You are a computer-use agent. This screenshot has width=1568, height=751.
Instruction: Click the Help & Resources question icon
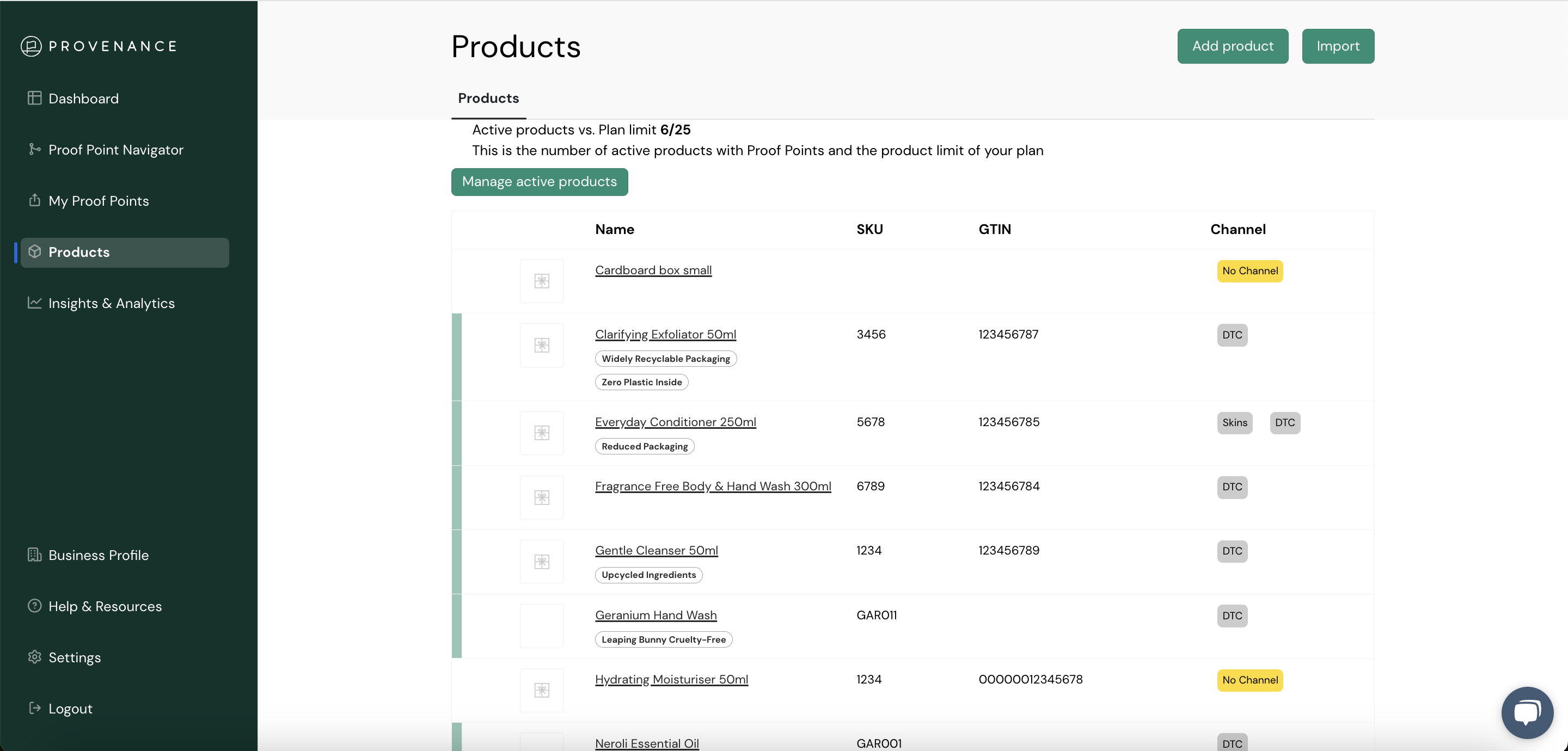pyautogui.click(x=35, y=606)
